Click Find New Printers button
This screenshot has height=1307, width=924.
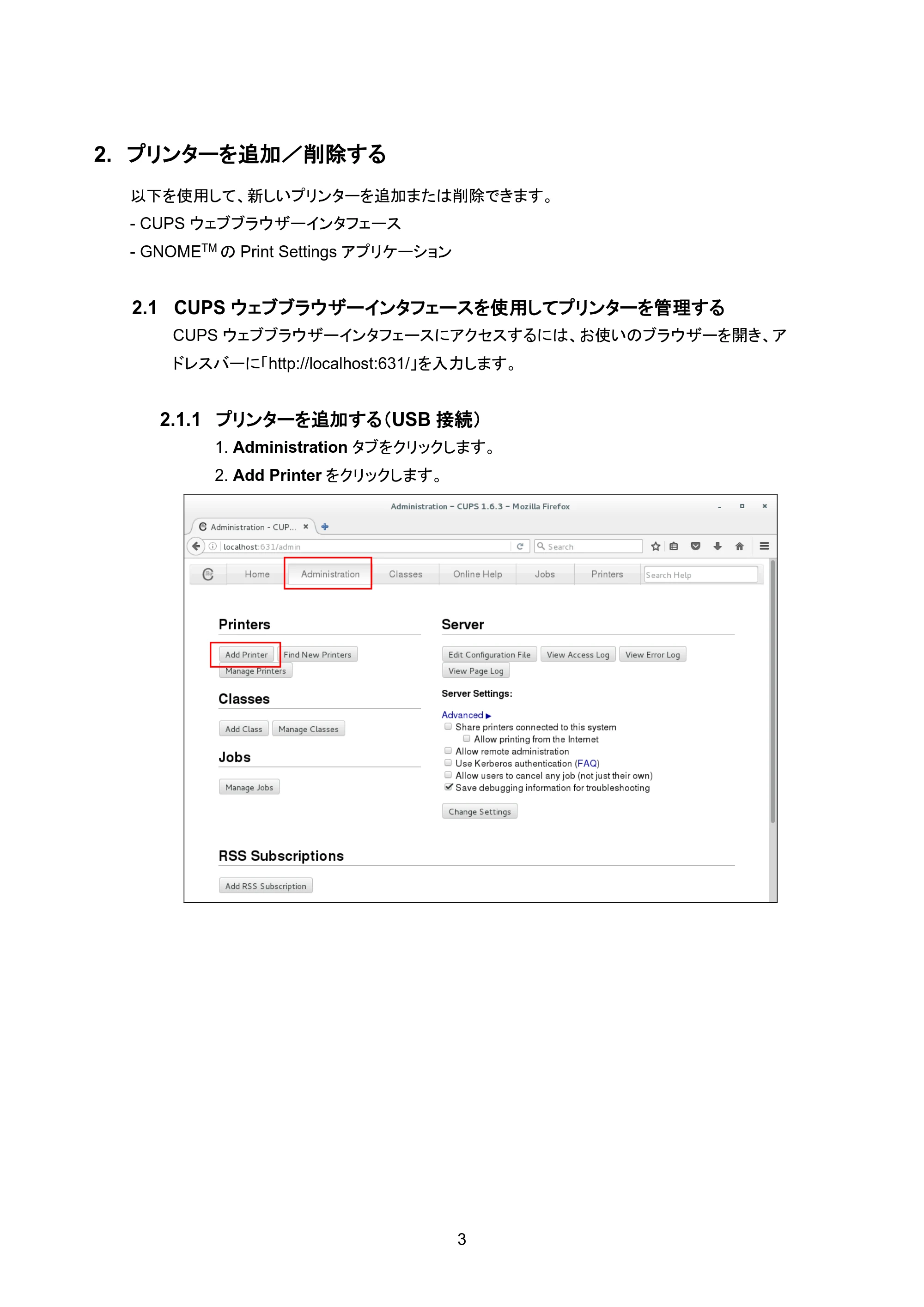point(317,655)
